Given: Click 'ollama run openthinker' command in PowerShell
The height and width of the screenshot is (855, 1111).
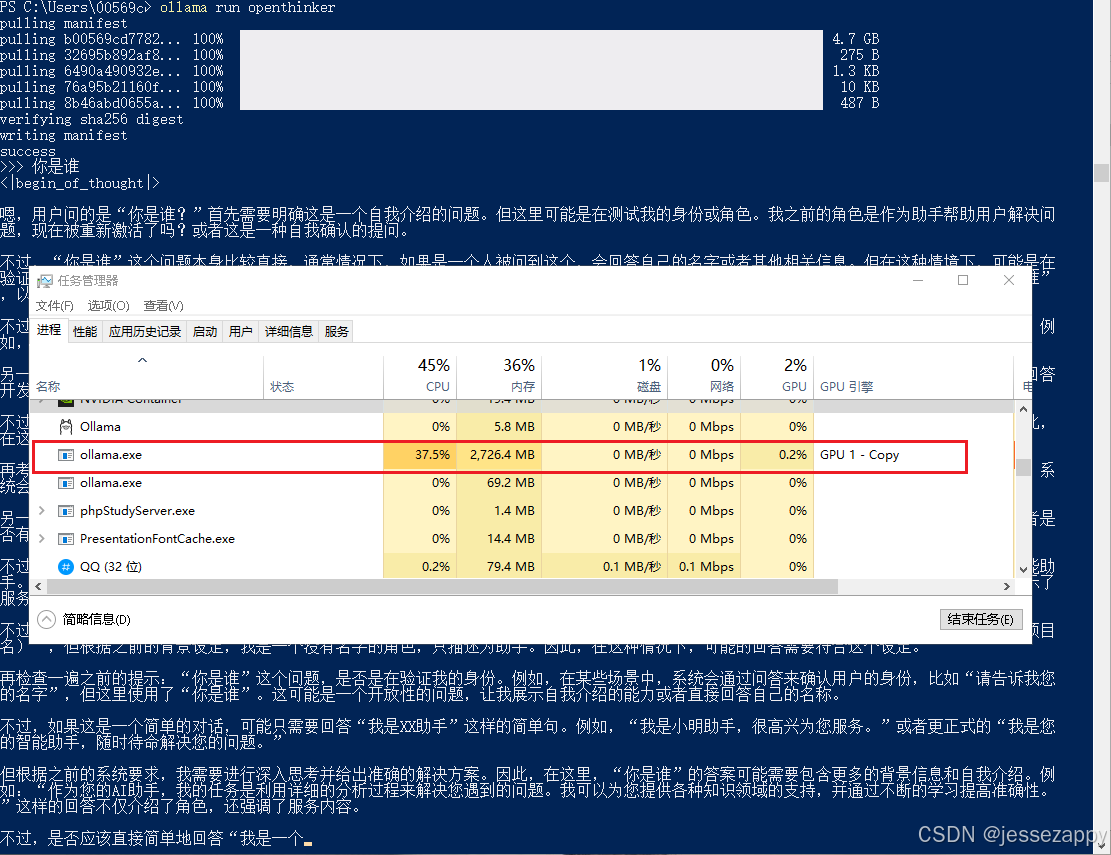Looking at the screenshot, I should [247, 8].
